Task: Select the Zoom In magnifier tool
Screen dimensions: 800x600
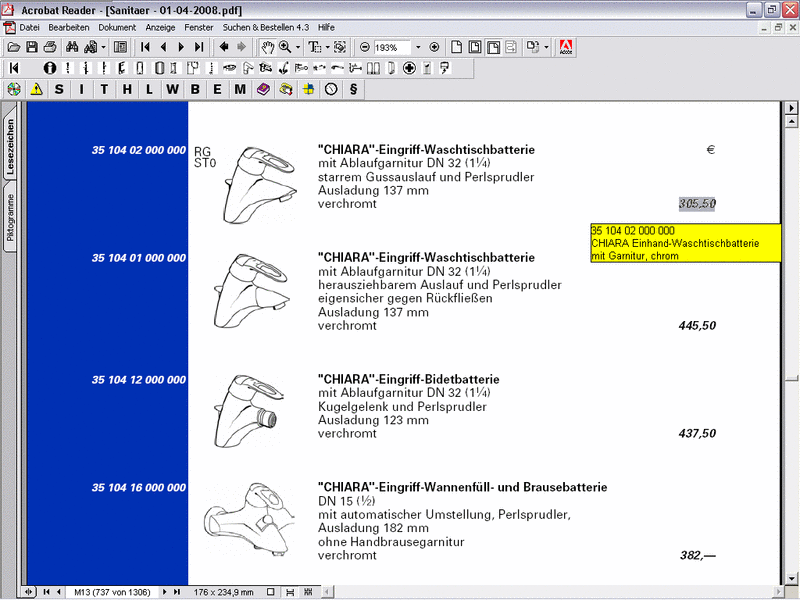Action: (x=285, y=47)
